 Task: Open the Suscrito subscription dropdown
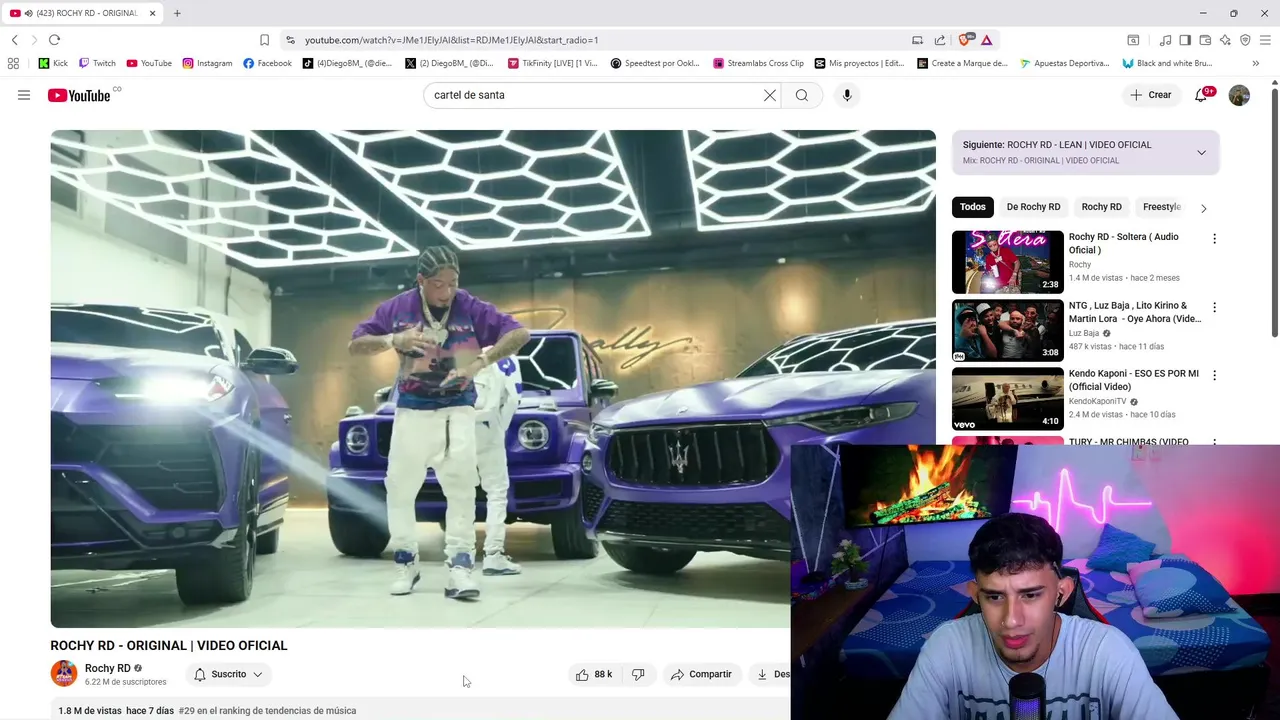(229, 674)
